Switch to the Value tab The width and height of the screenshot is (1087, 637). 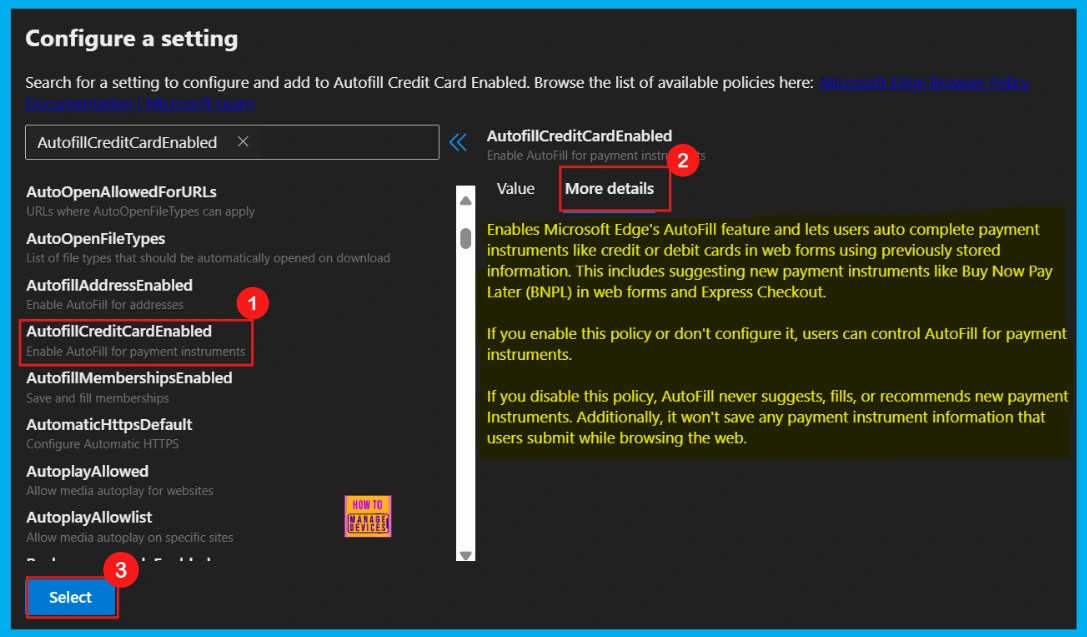point(515,188)
